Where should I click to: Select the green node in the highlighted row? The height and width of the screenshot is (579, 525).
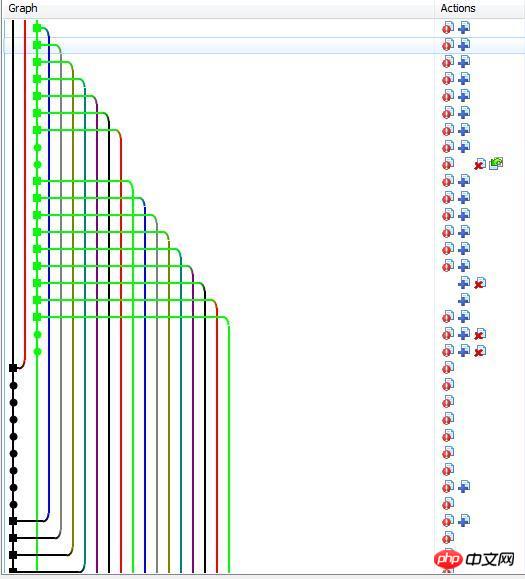pos(37,45)
